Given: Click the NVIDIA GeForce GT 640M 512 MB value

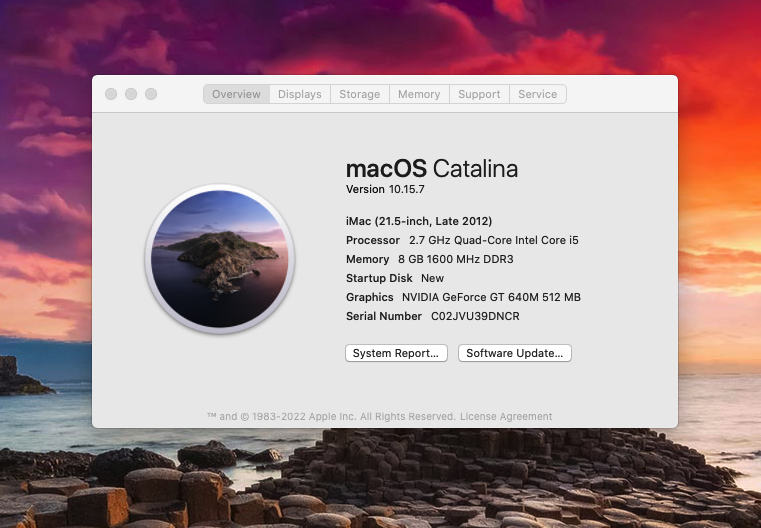Looking at the screenshot, I should point(491,297).
